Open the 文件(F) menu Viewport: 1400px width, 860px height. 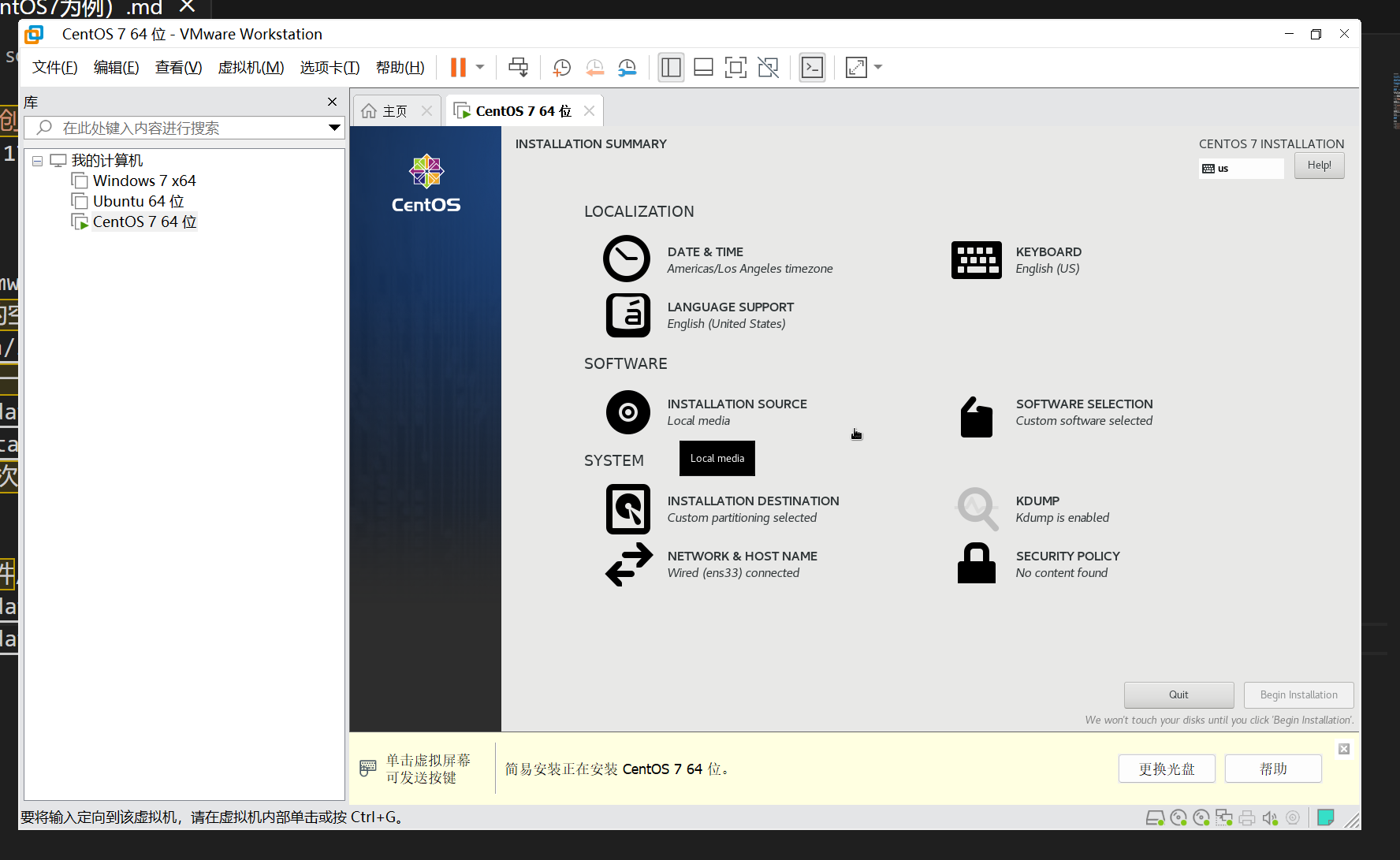click(54, 68)
